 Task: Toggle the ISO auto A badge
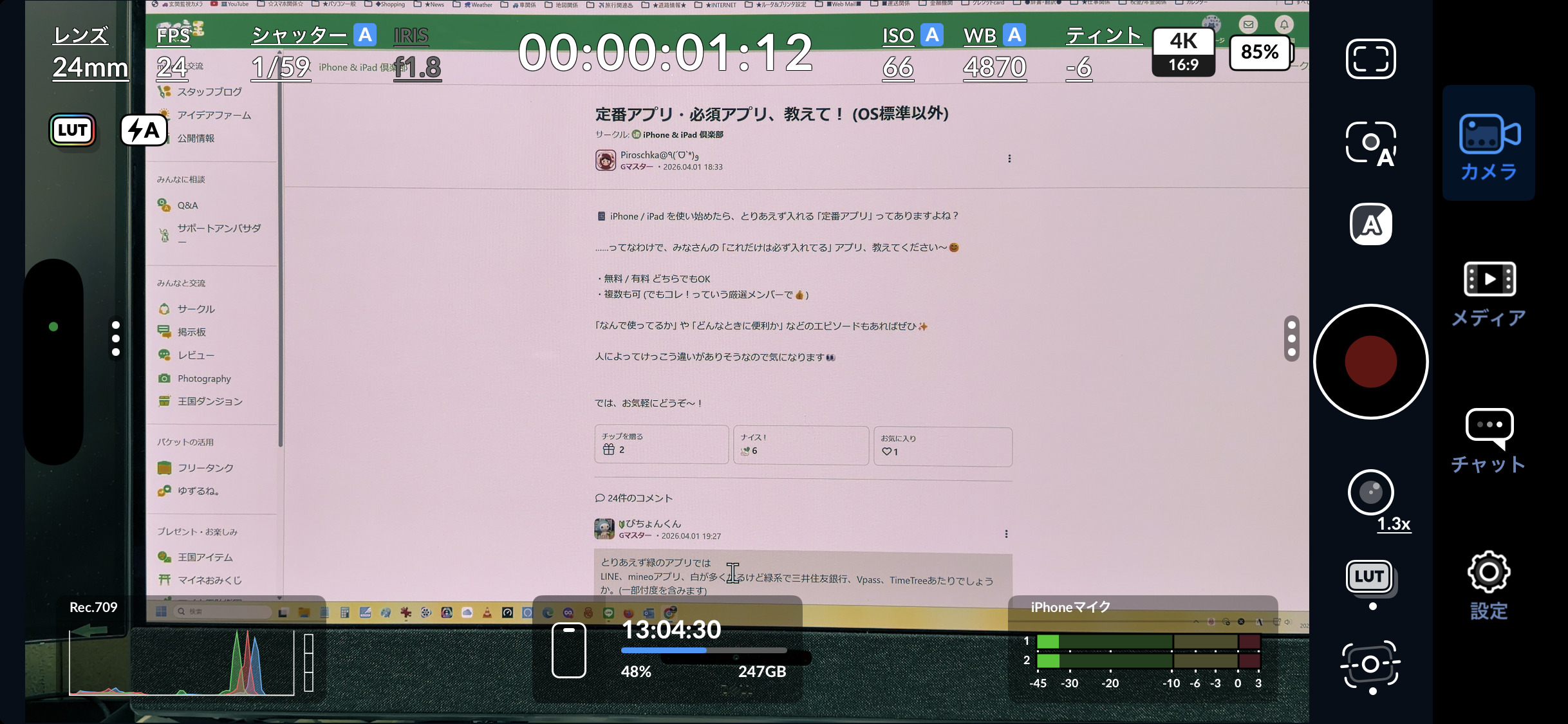931,35
